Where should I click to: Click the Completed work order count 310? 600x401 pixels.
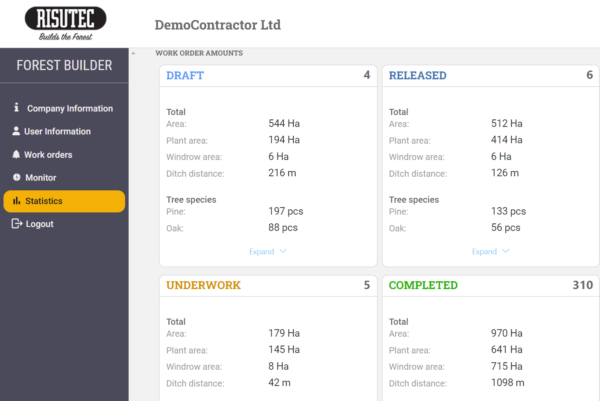pyautogui.click(x=582, y=285)
